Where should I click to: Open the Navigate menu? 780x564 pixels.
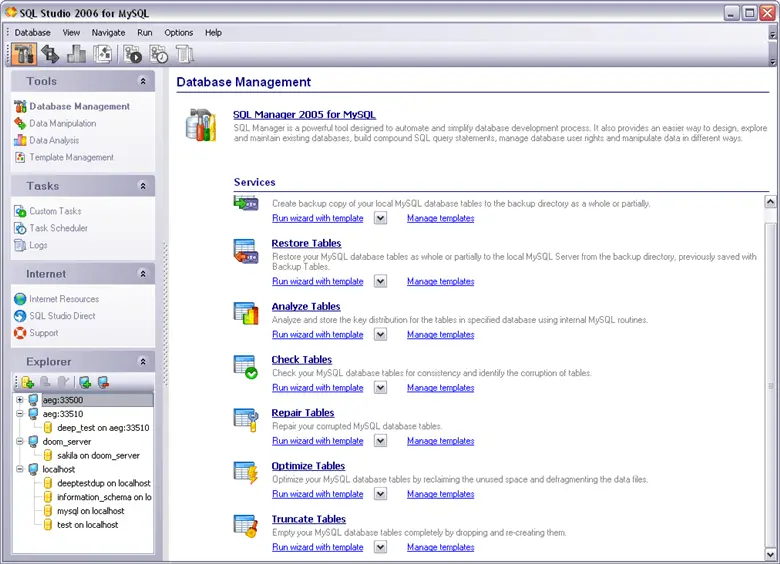(x=108, y=33)
